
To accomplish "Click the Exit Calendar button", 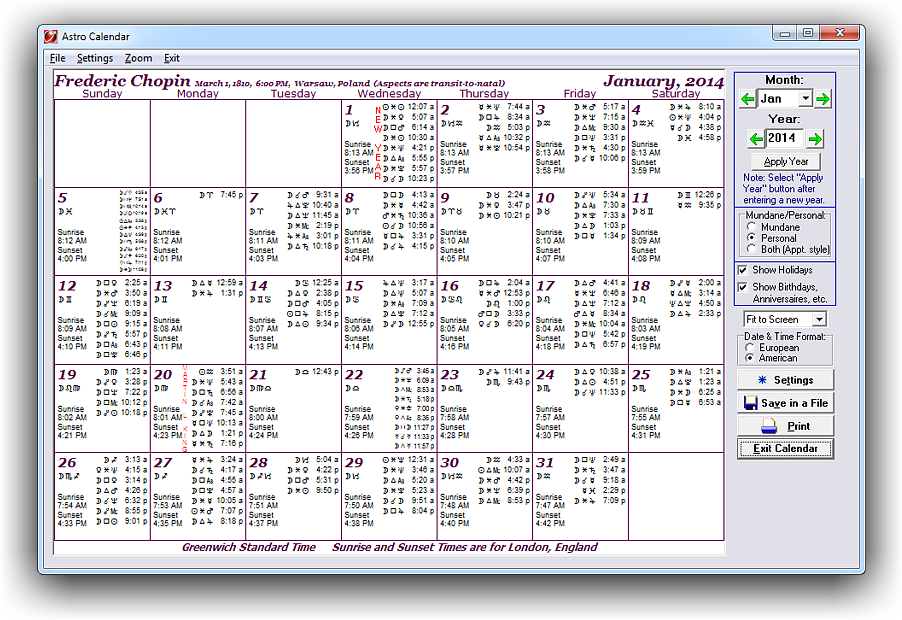I will [785, 449].
